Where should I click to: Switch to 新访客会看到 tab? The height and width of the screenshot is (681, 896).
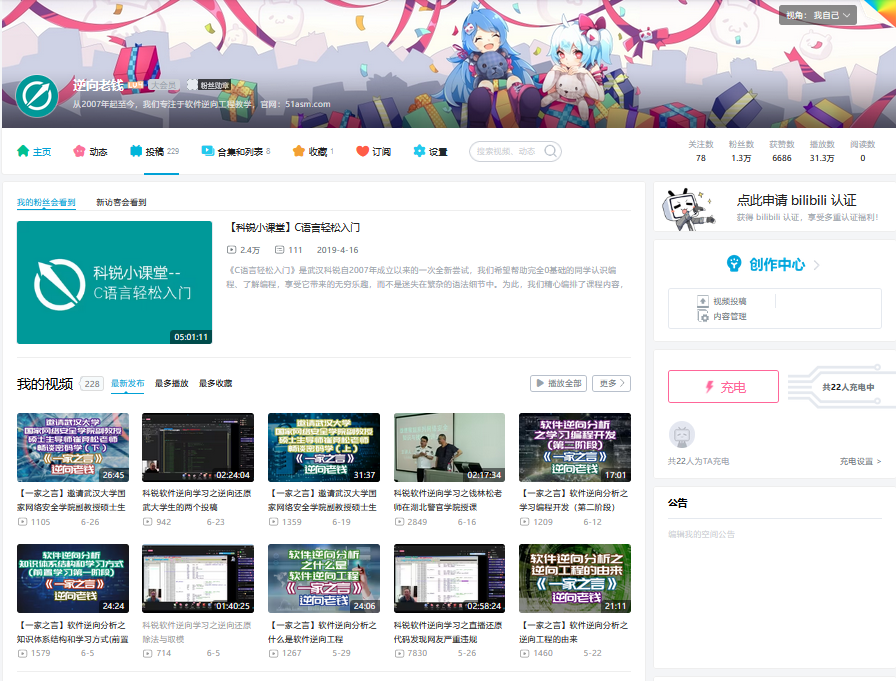121,202
